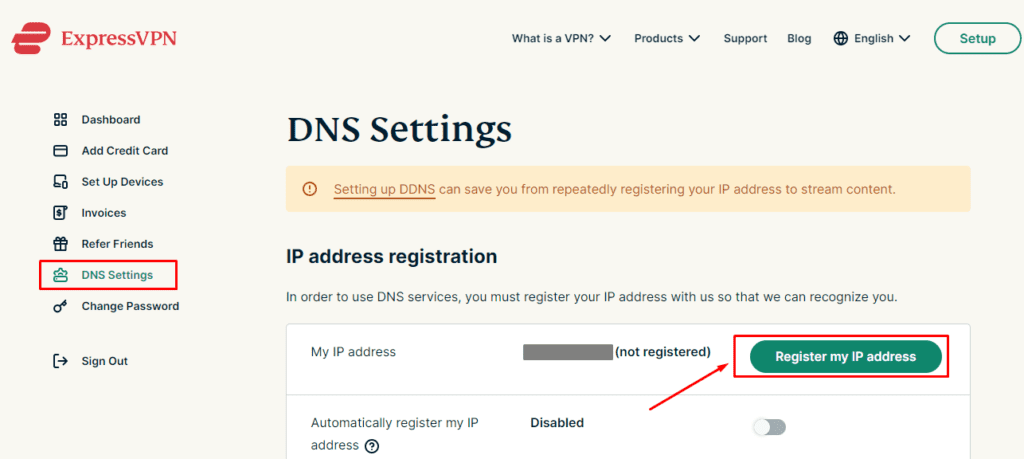Click the orange warning info icon

[x=310, y=189]
